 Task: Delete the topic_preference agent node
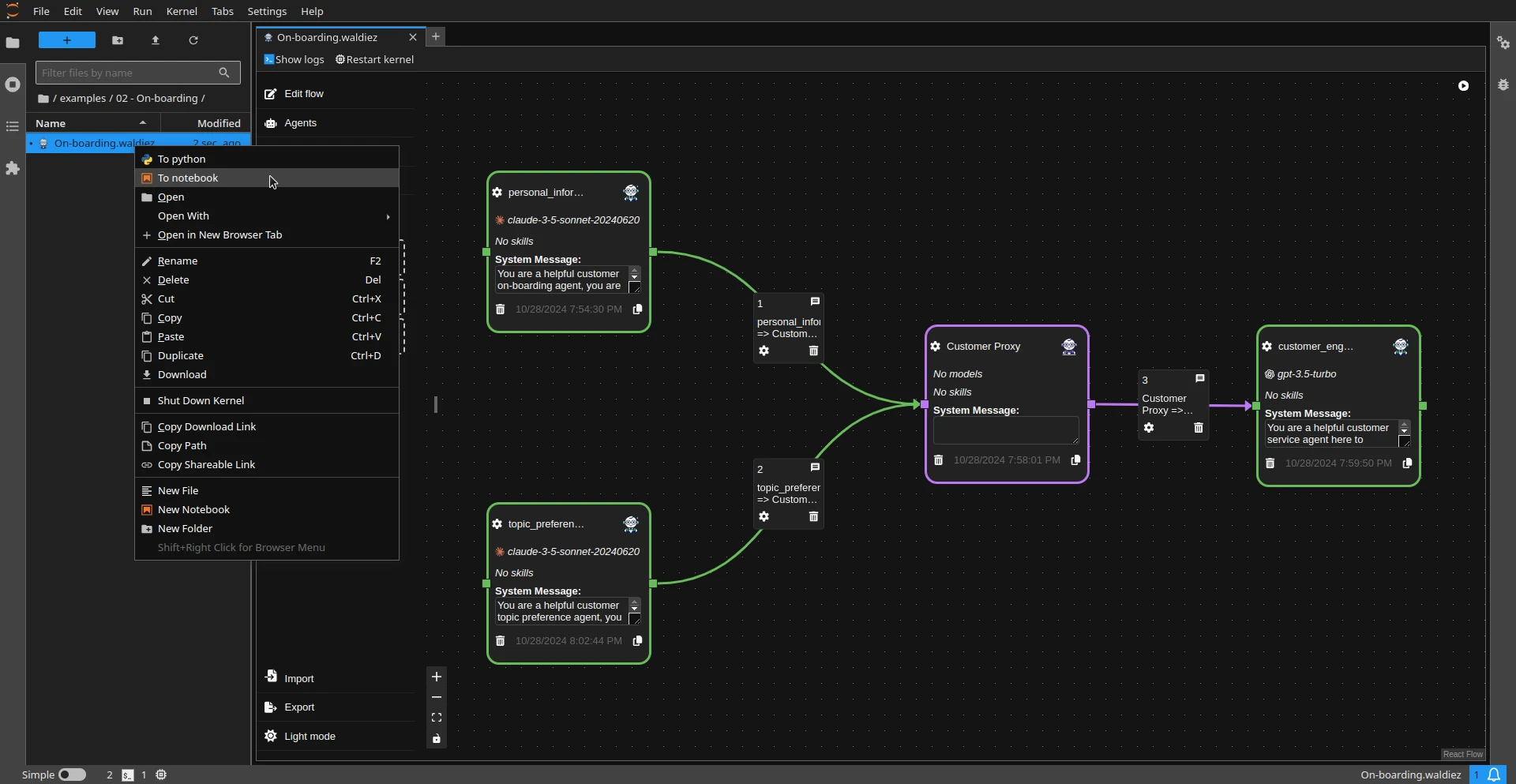(x=500, y=641)
